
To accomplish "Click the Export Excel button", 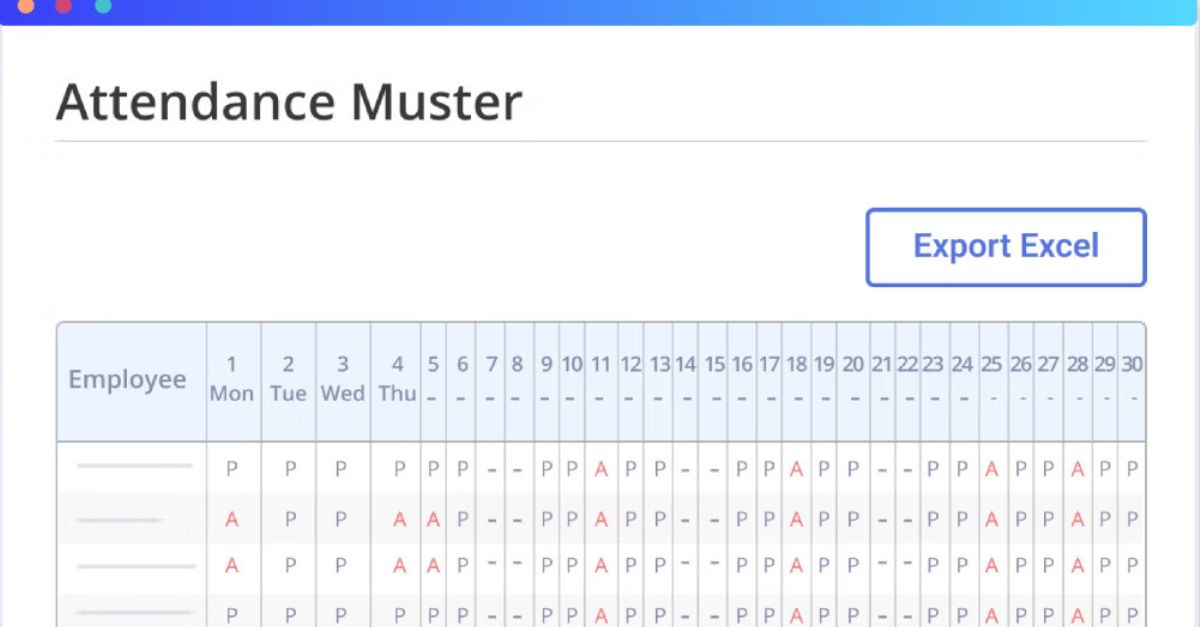I will pos(1005,246).
